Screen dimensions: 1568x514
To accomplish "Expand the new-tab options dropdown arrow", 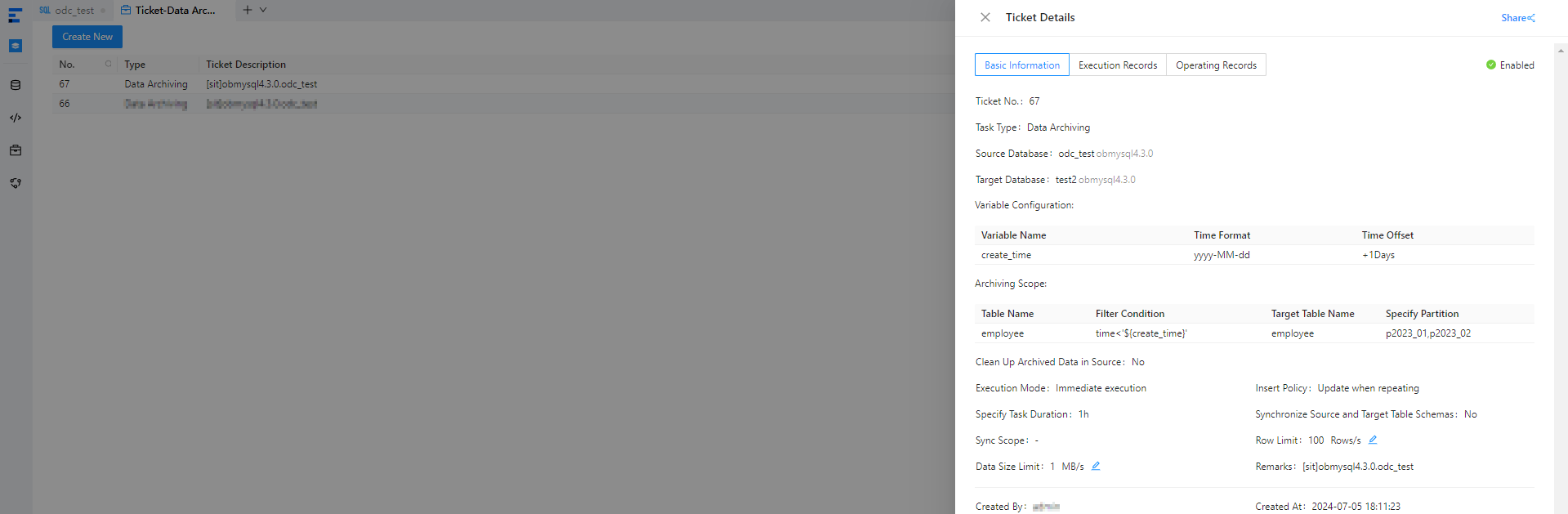I will pyautogui.click(x=263, y=10).
